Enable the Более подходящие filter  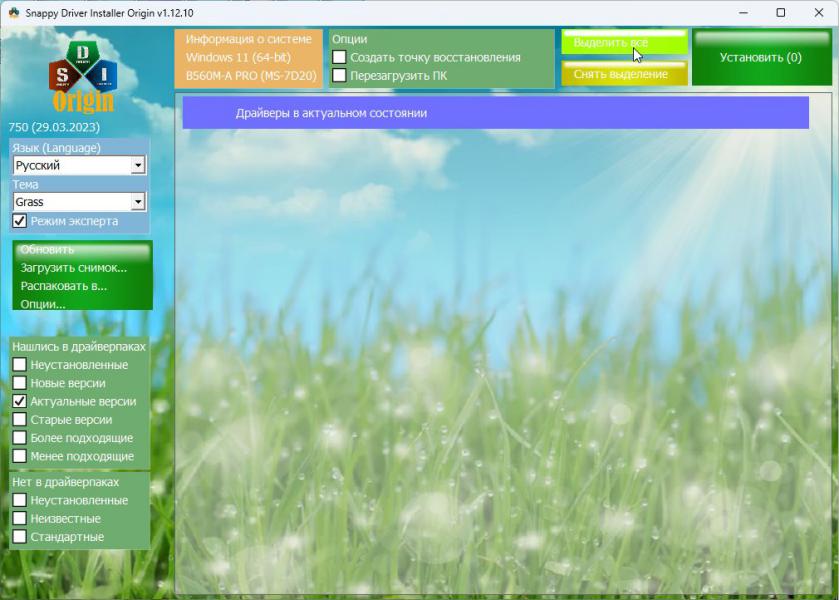click(20, 438)
